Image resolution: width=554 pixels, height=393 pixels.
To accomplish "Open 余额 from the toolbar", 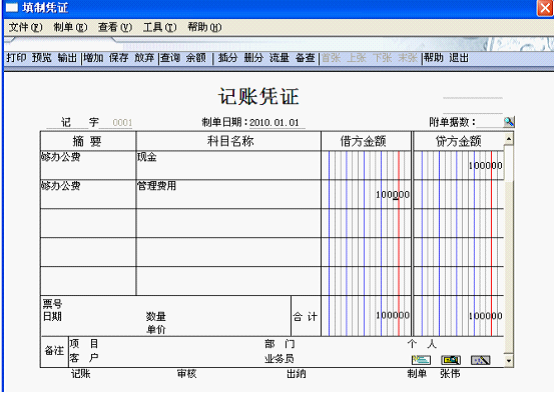I will pos(196,58).
